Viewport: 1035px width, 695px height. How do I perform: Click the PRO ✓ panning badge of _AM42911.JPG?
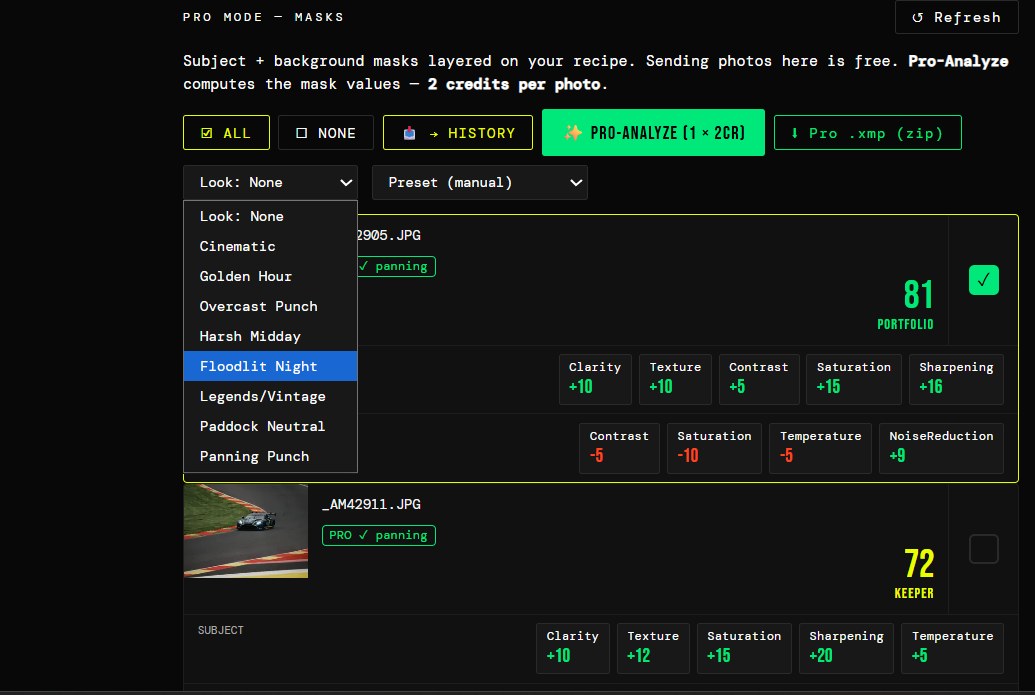click(379, 535)
